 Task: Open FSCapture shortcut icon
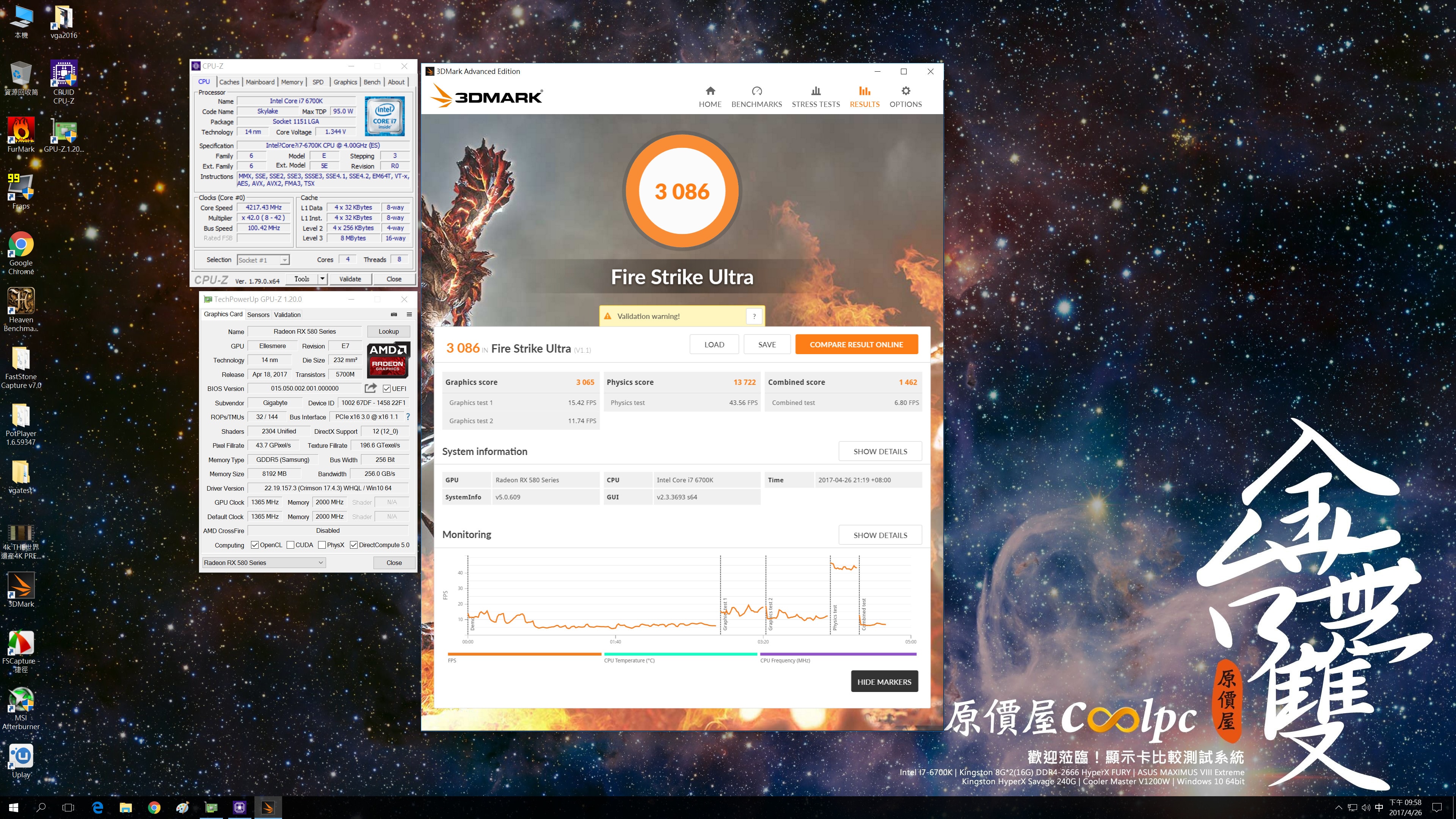click(21, 651)
